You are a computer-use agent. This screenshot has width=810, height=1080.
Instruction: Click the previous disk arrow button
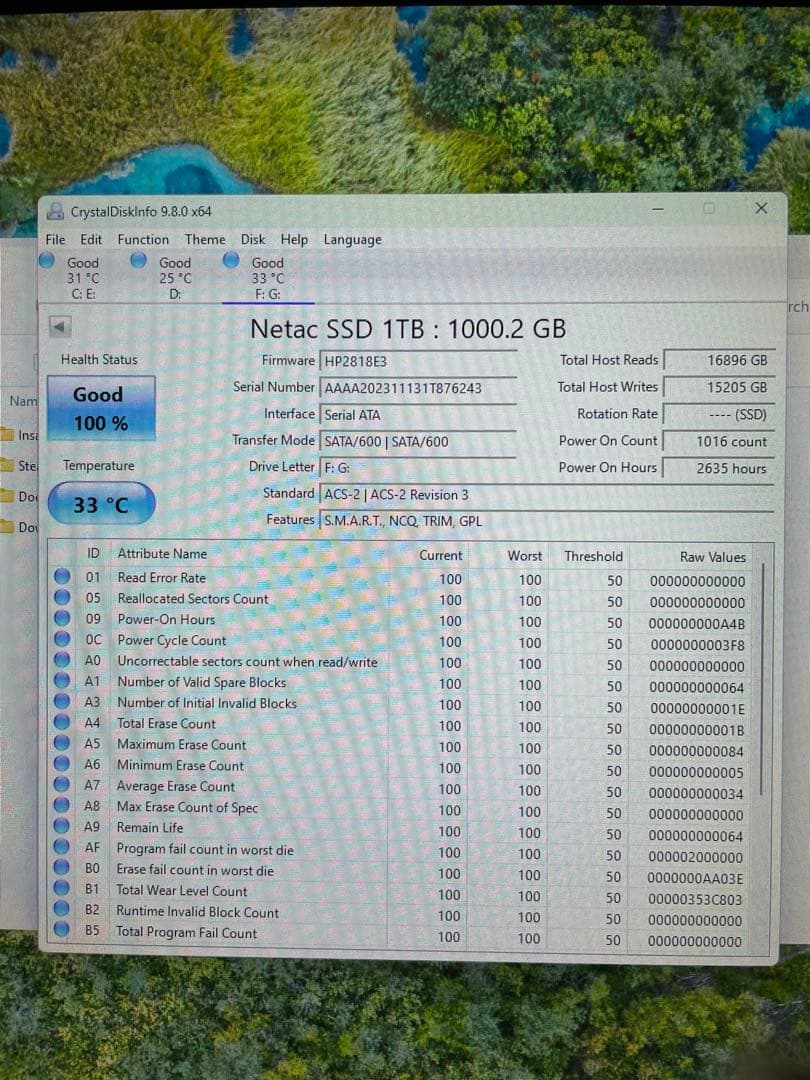[x=60, y=327]
